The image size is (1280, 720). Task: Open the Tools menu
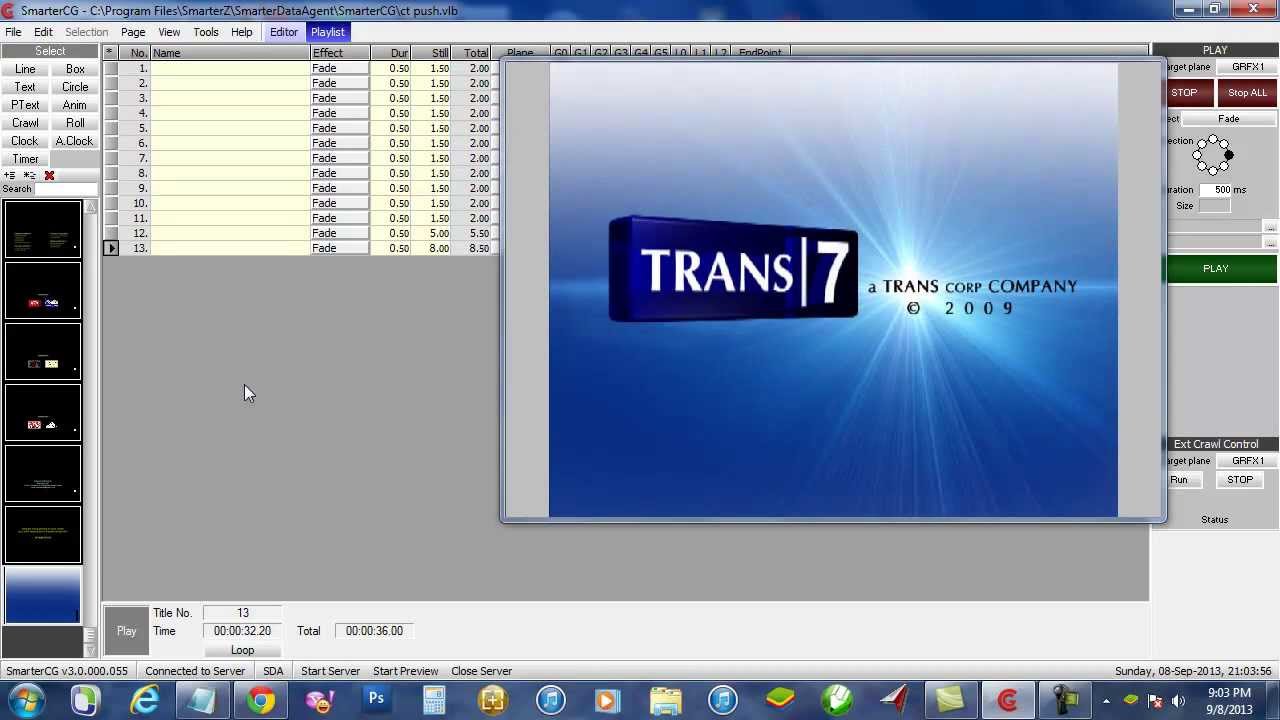pos(206,32)
